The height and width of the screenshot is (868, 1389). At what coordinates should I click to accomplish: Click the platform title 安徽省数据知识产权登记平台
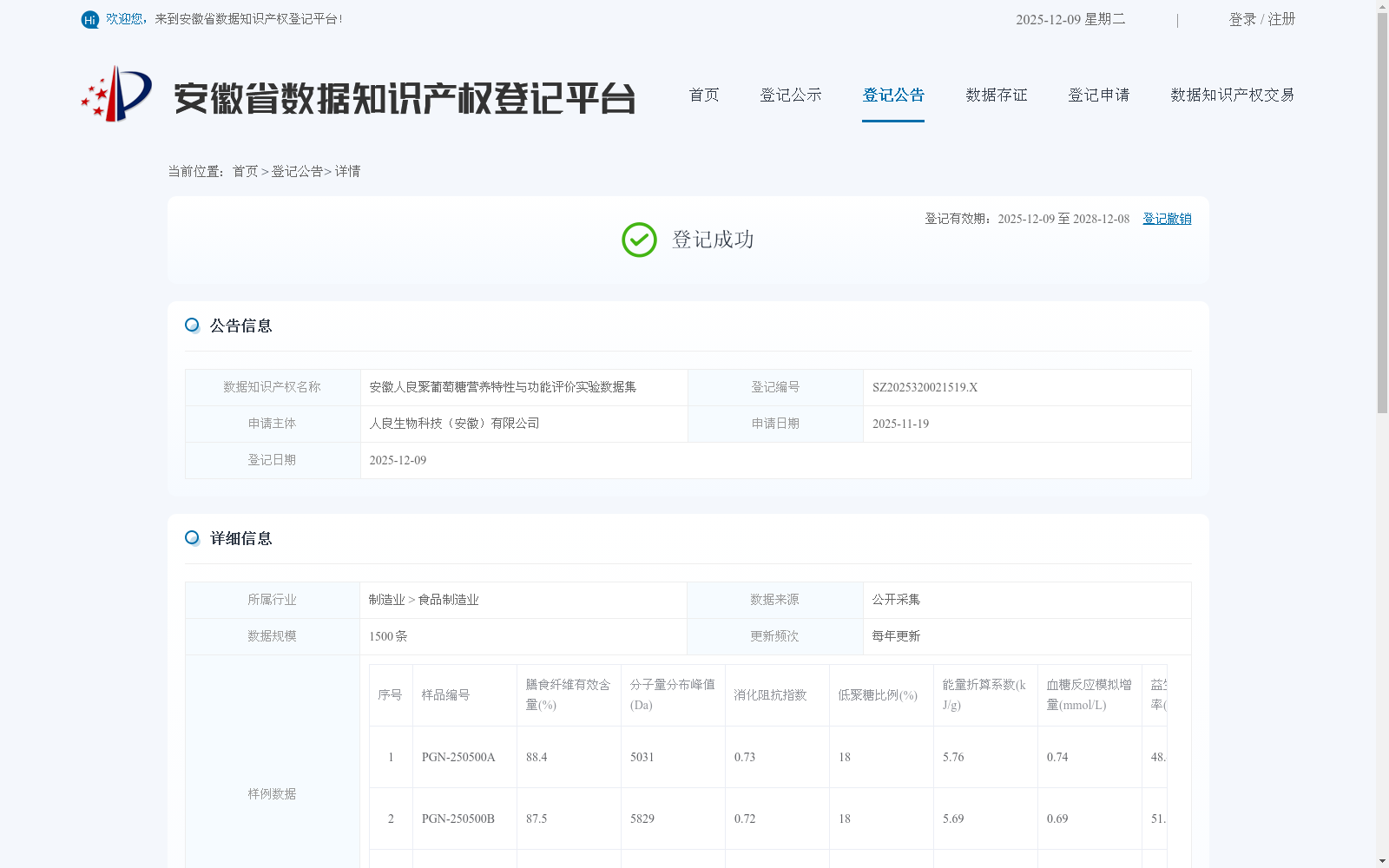click(405, 98)
